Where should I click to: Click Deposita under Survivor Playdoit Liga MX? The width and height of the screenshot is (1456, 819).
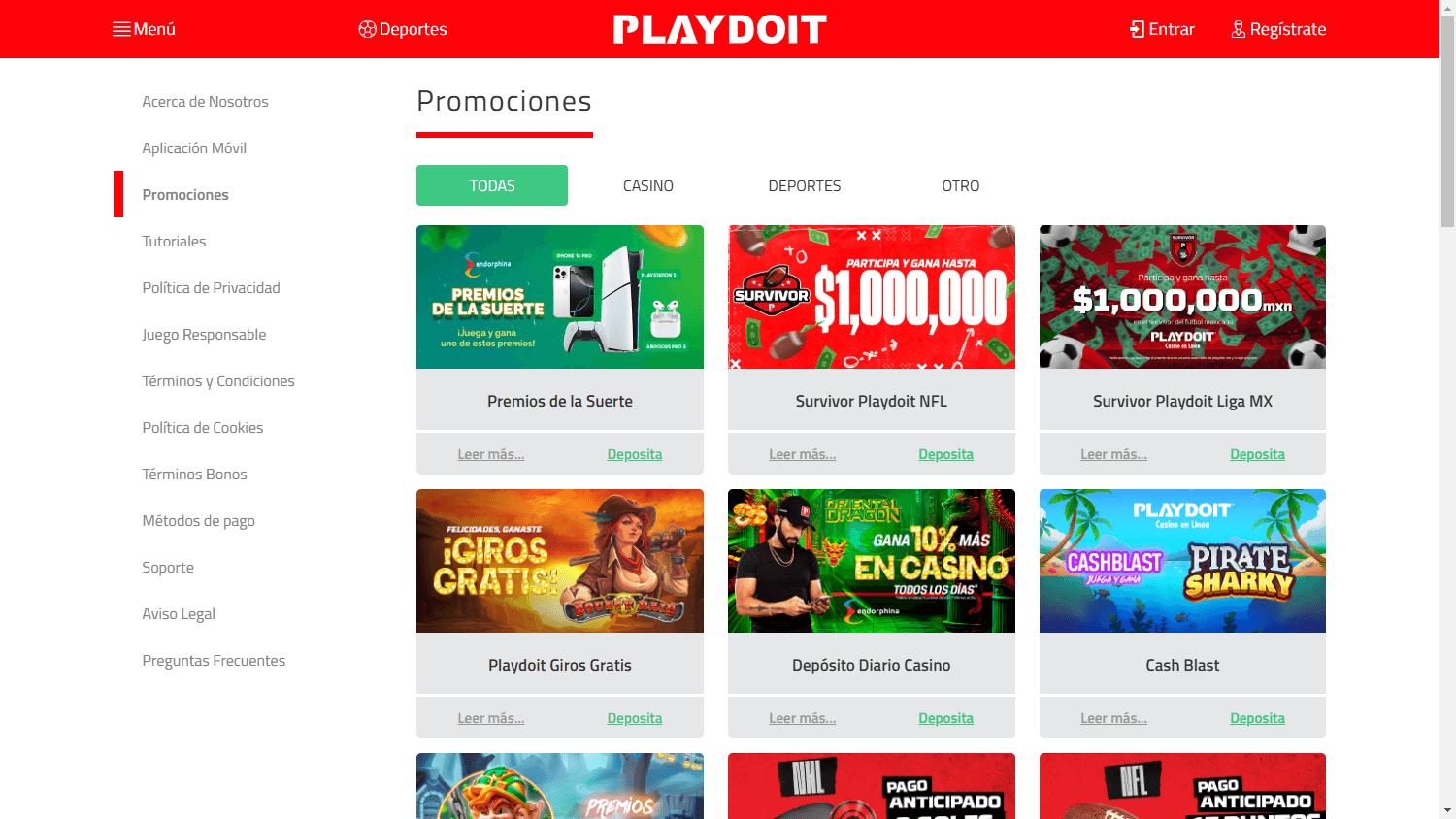pos(1257,454)
